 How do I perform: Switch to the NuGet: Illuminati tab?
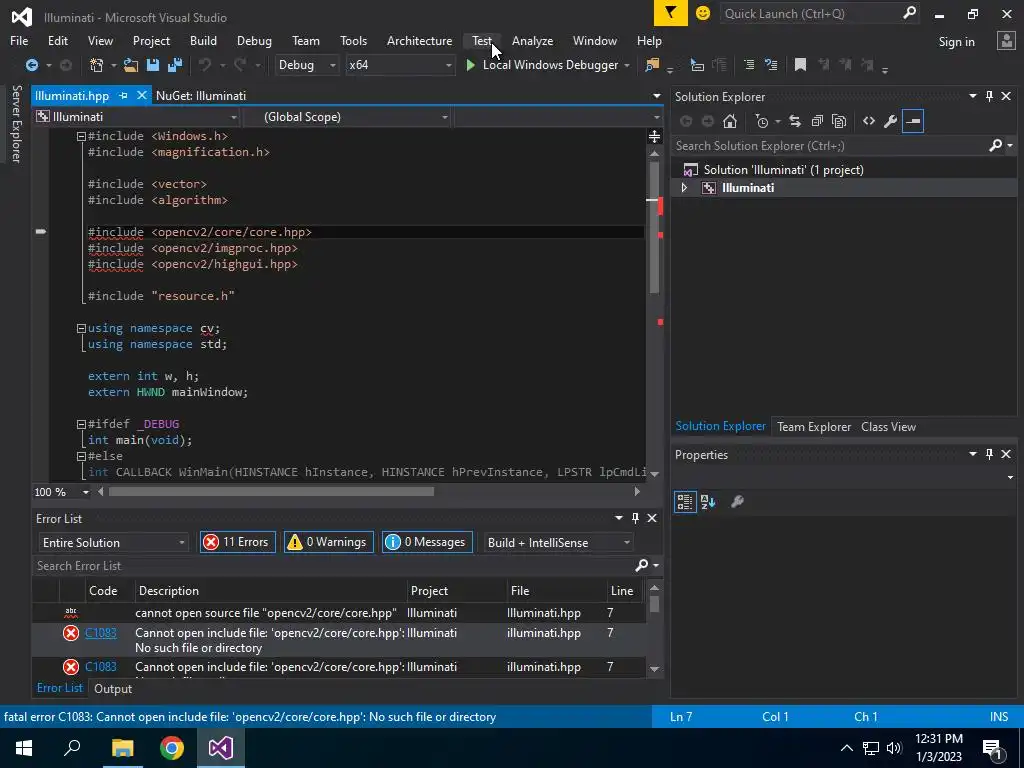point(201,95)
